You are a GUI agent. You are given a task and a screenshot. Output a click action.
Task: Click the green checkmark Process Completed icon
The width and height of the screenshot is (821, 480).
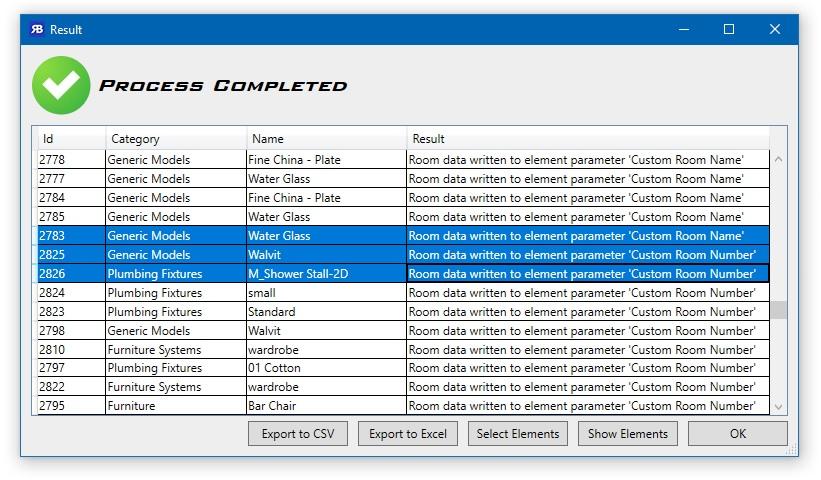click(x=61, y=85)
